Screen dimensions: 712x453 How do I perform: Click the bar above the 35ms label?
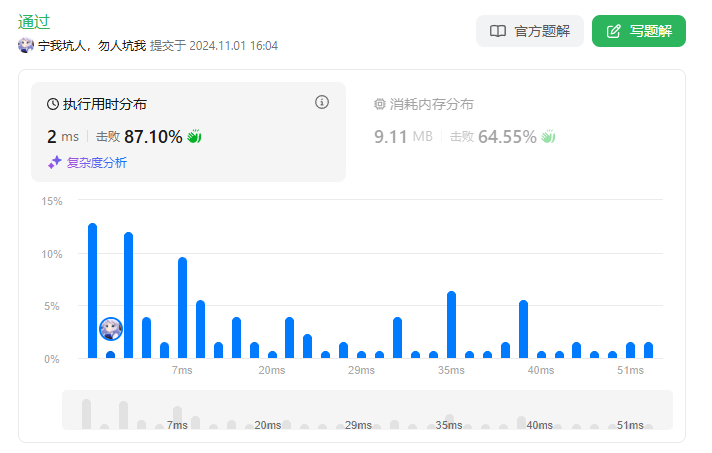click(452, 324)
